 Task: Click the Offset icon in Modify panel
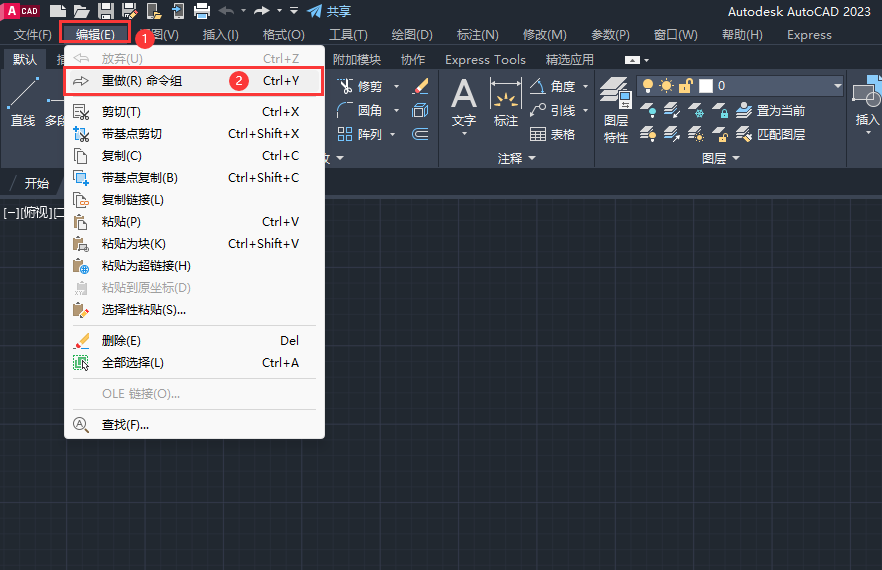[x=420, y=134]
